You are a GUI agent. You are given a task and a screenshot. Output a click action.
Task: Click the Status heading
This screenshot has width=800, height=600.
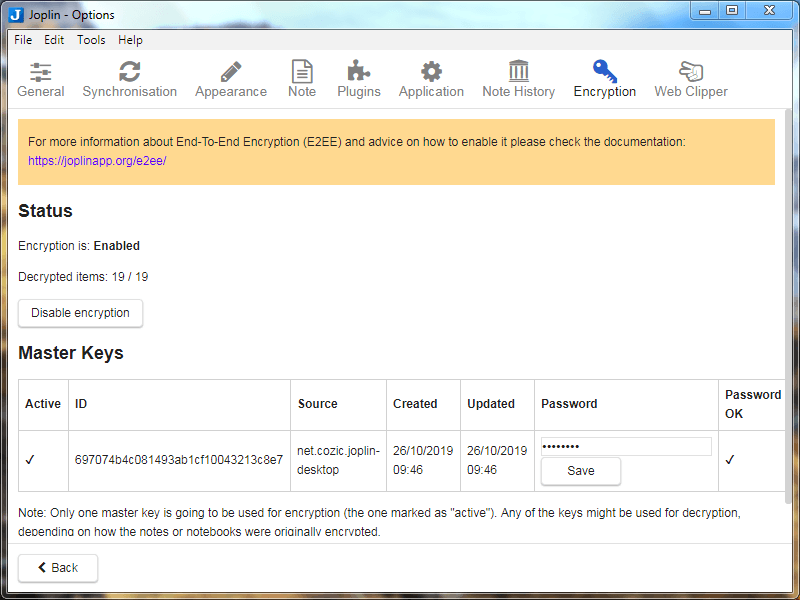[x=45, y=211]
